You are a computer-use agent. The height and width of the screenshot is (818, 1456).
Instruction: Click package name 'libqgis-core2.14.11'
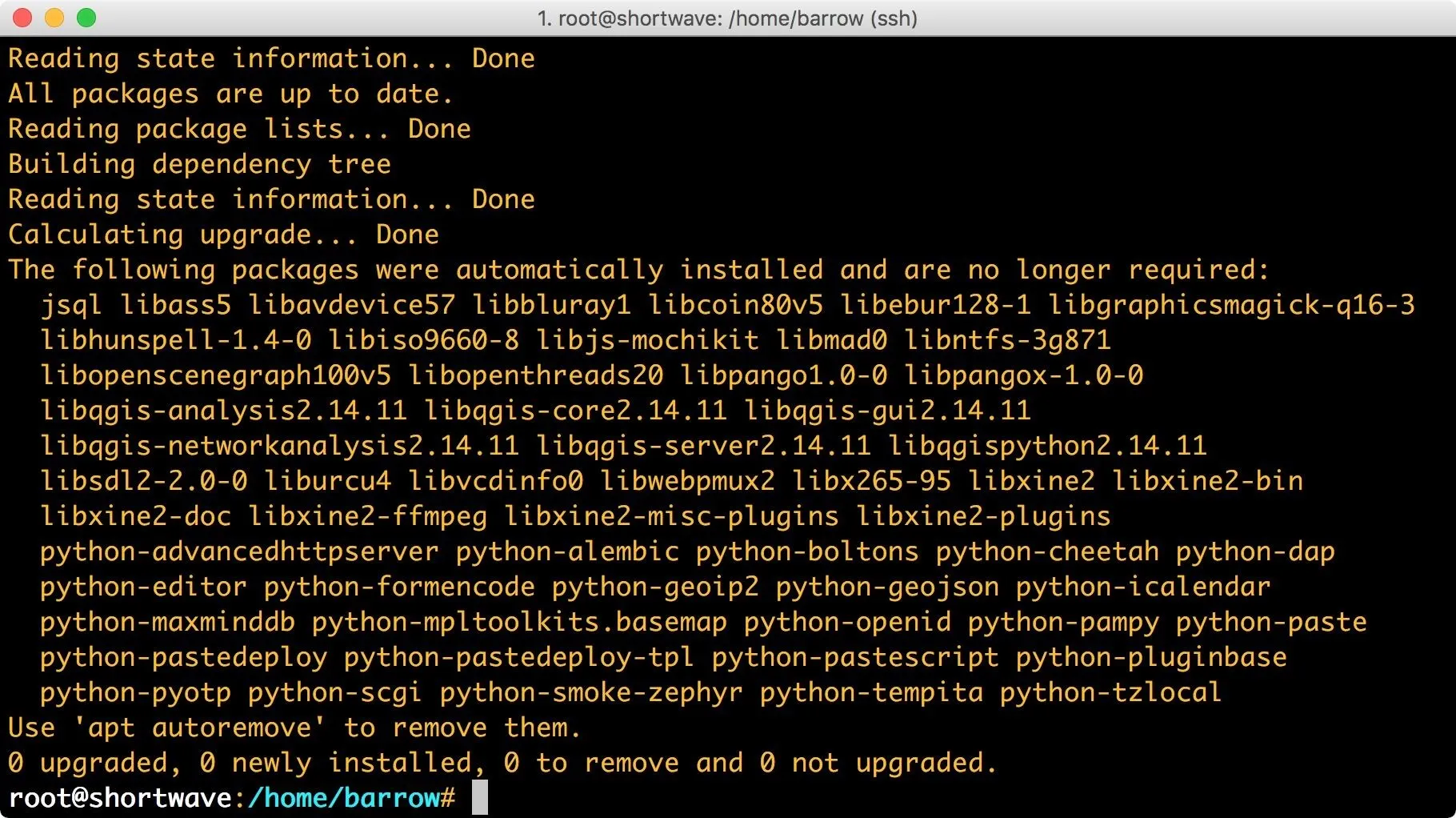coord(576,411)
